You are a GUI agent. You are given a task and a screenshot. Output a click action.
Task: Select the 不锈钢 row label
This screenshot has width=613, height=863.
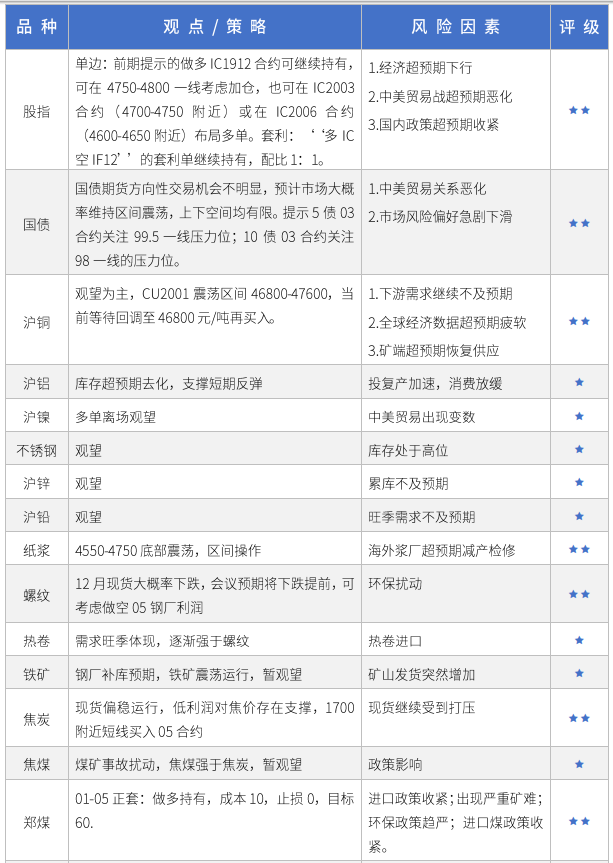pos(36,450)
